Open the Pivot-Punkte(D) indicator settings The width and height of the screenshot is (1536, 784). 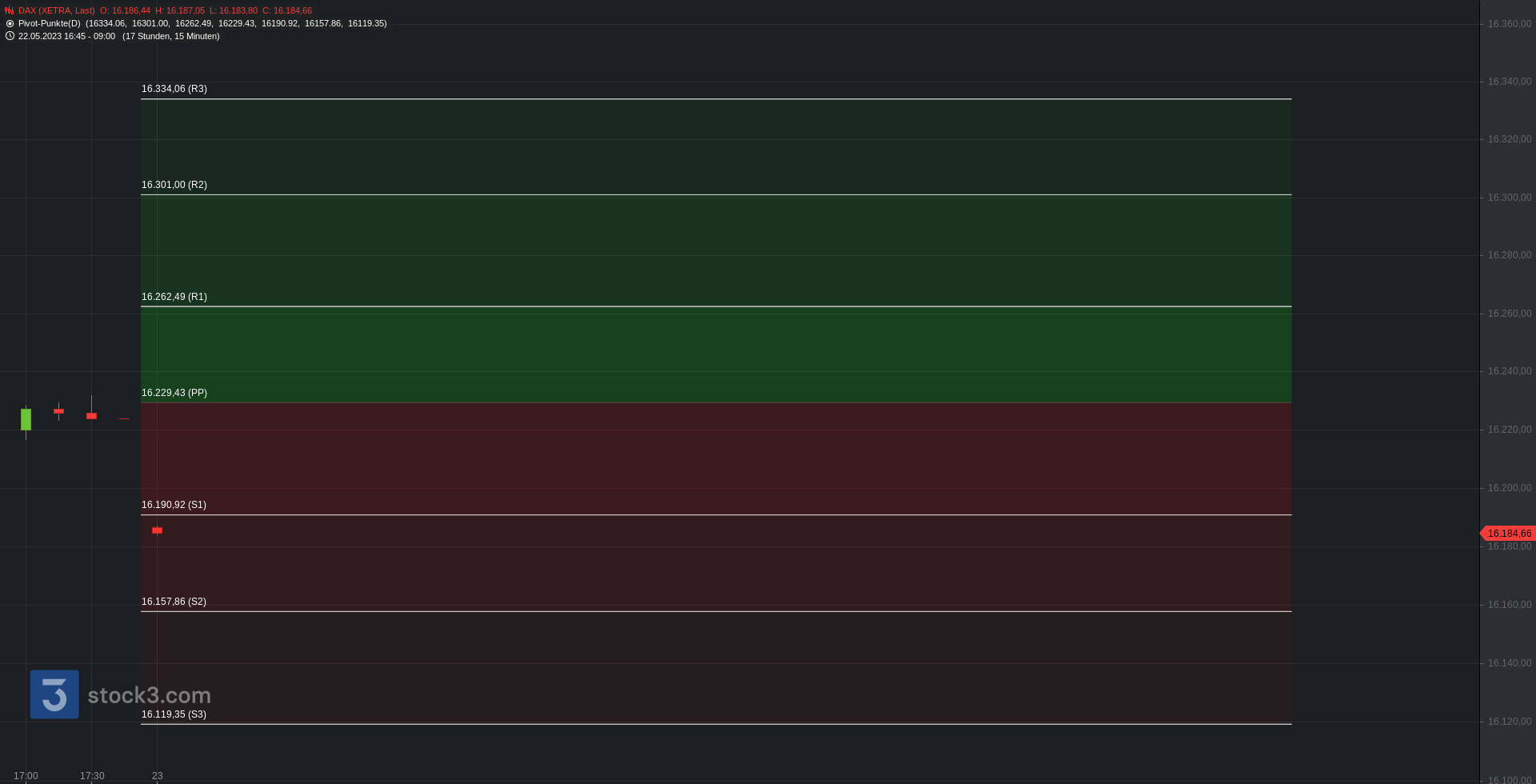50,23
